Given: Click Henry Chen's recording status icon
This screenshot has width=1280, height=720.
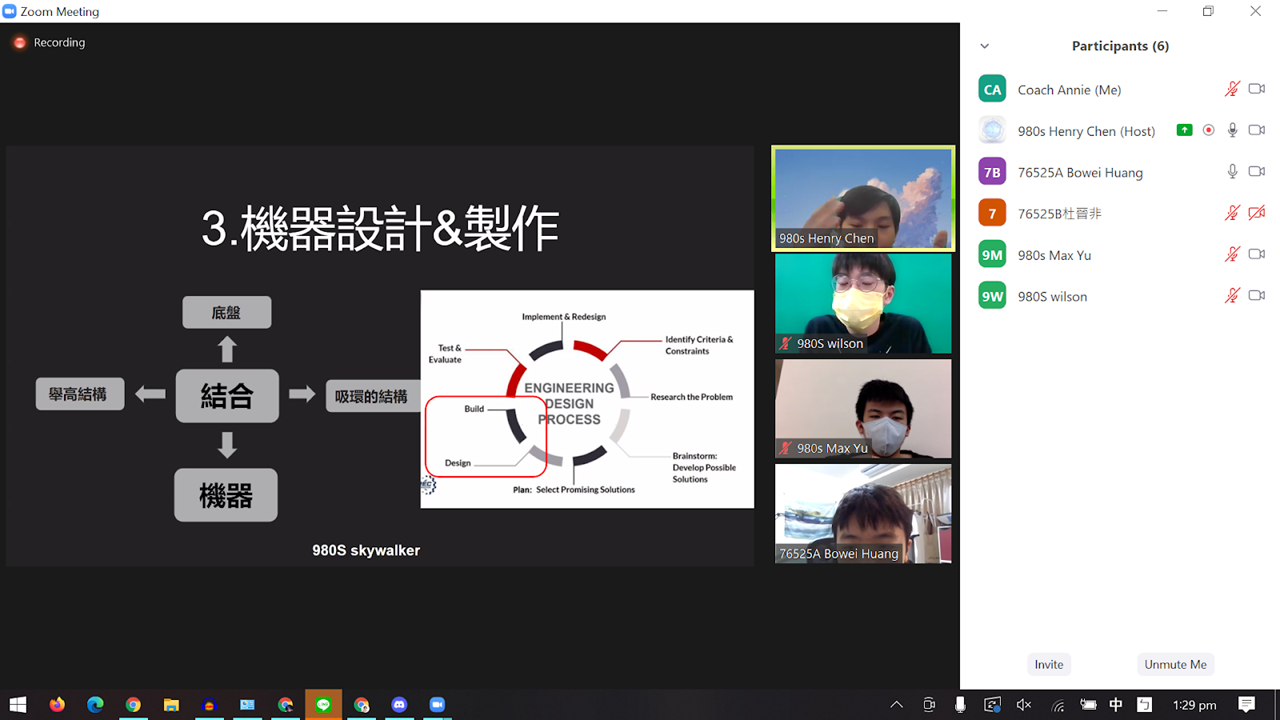Looking at the screenshot, I should pyautogui.click(x=1208, y=130).
